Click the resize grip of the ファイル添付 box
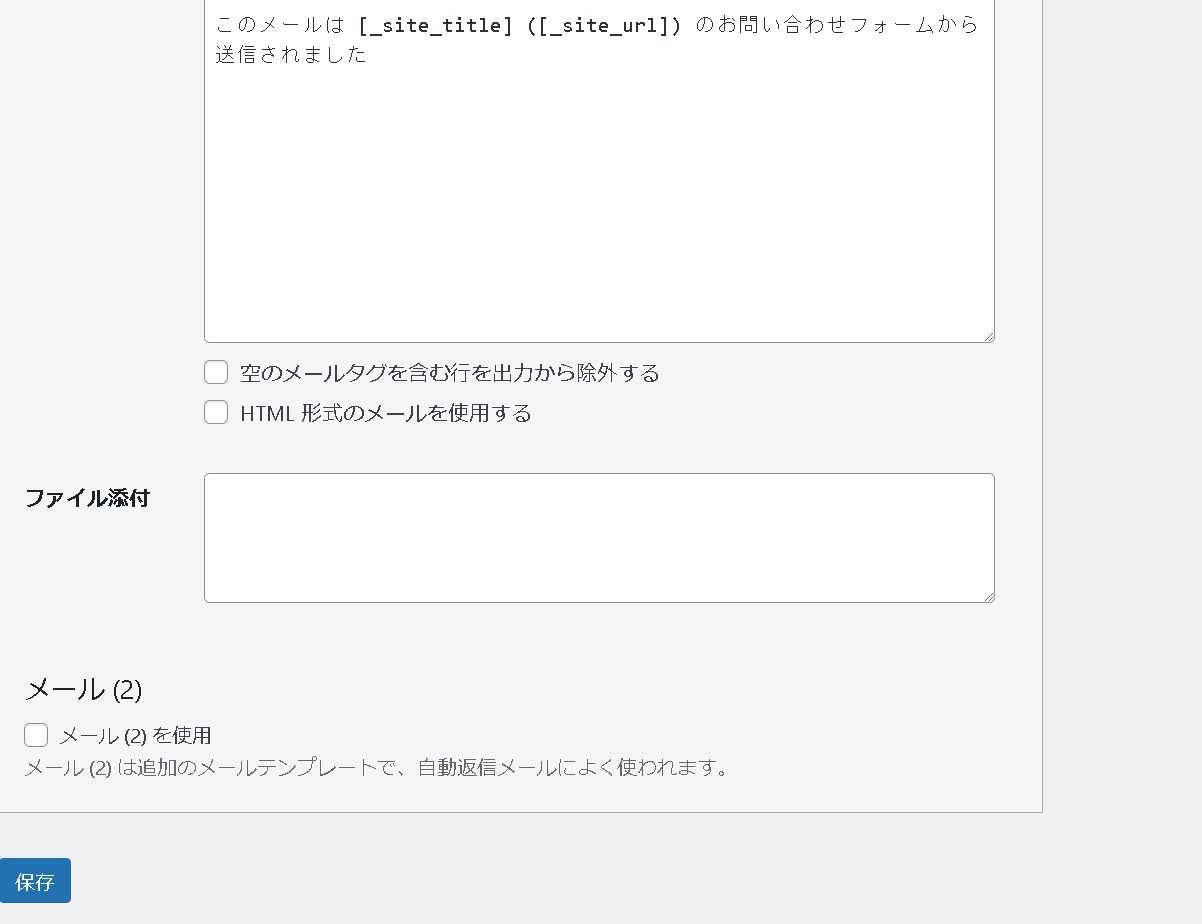 [x=990, y=598]
